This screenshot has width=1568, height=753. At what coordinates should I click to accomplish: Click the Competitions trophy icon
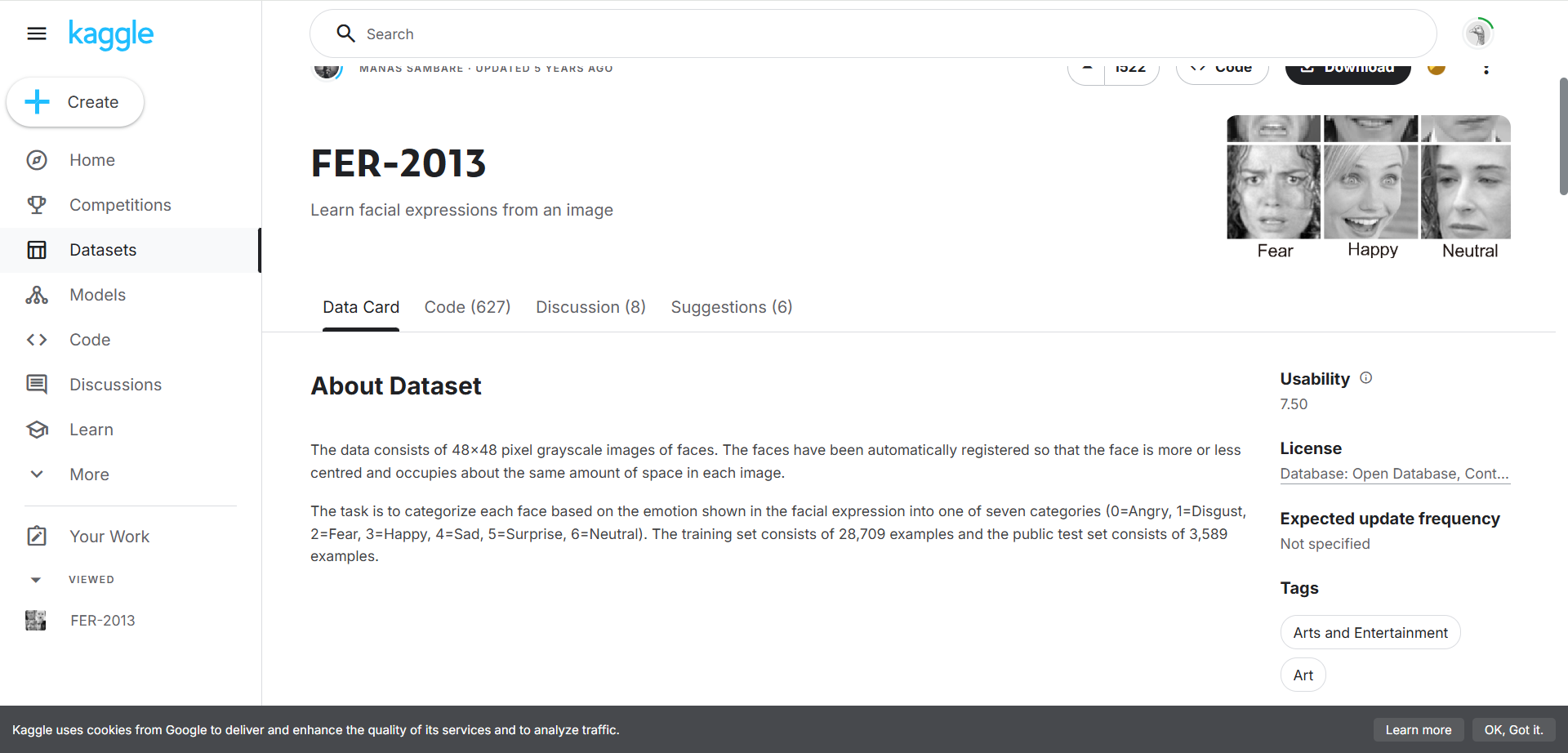(37, 205)
